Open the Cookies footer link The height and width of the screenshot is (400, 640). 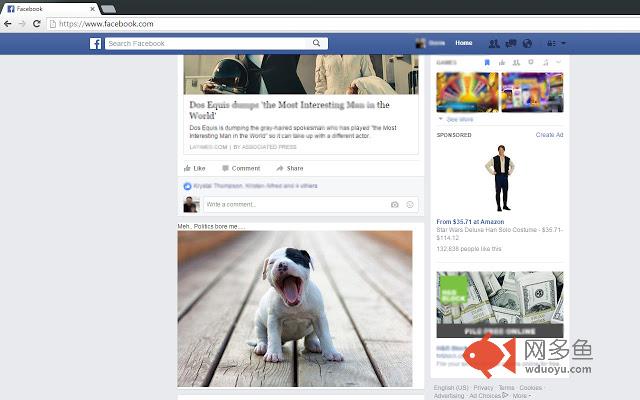(531, 387)
